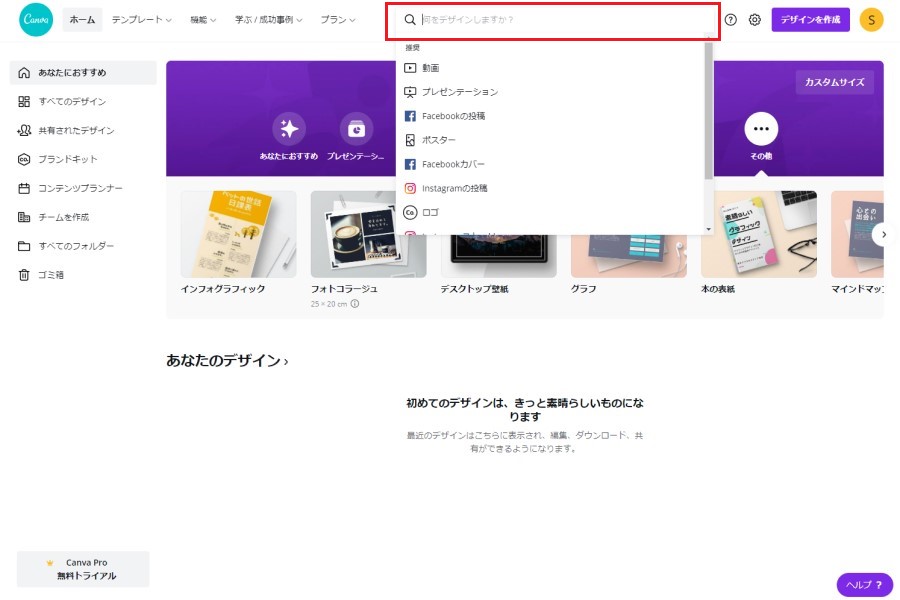Select ポスター in the suggestion list
The width and height of the screenshot is (900, 600).
coord(438,140)
